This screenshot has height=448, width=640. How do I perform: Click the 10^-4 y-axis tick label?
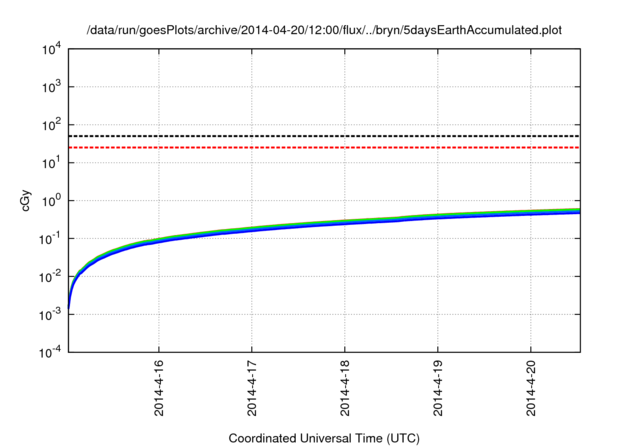[50, 352]
